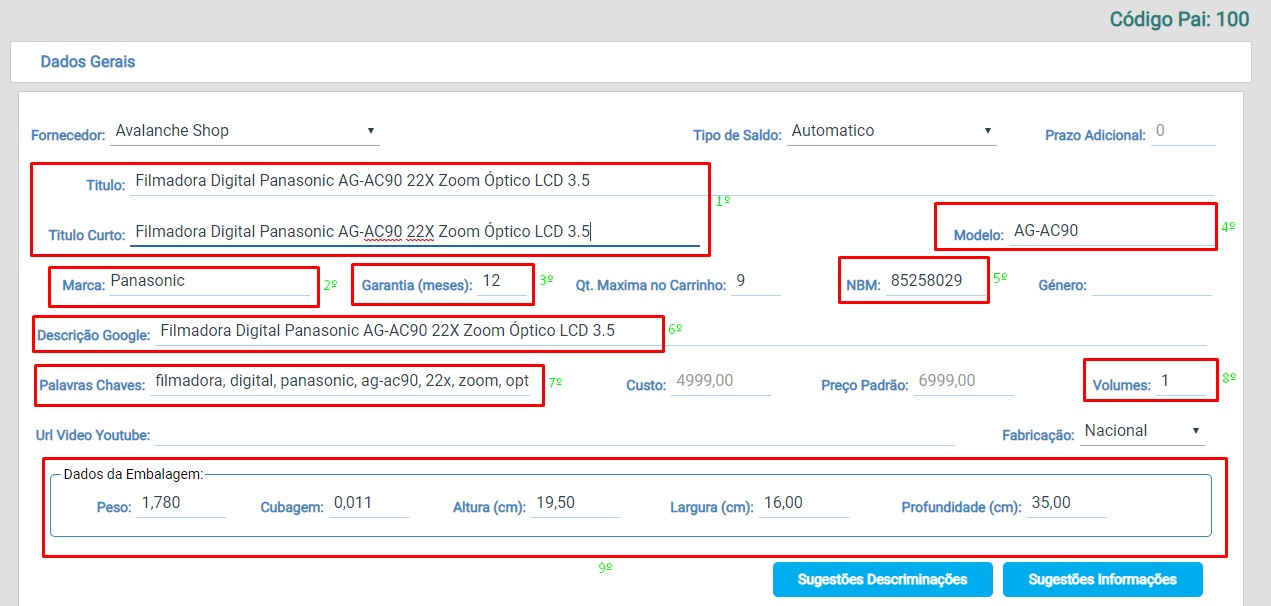The width and height of the screenshot is (1271, 606).
Task: Click the Preço Padrão field showing 6999,00
Action: click(962, 382)
